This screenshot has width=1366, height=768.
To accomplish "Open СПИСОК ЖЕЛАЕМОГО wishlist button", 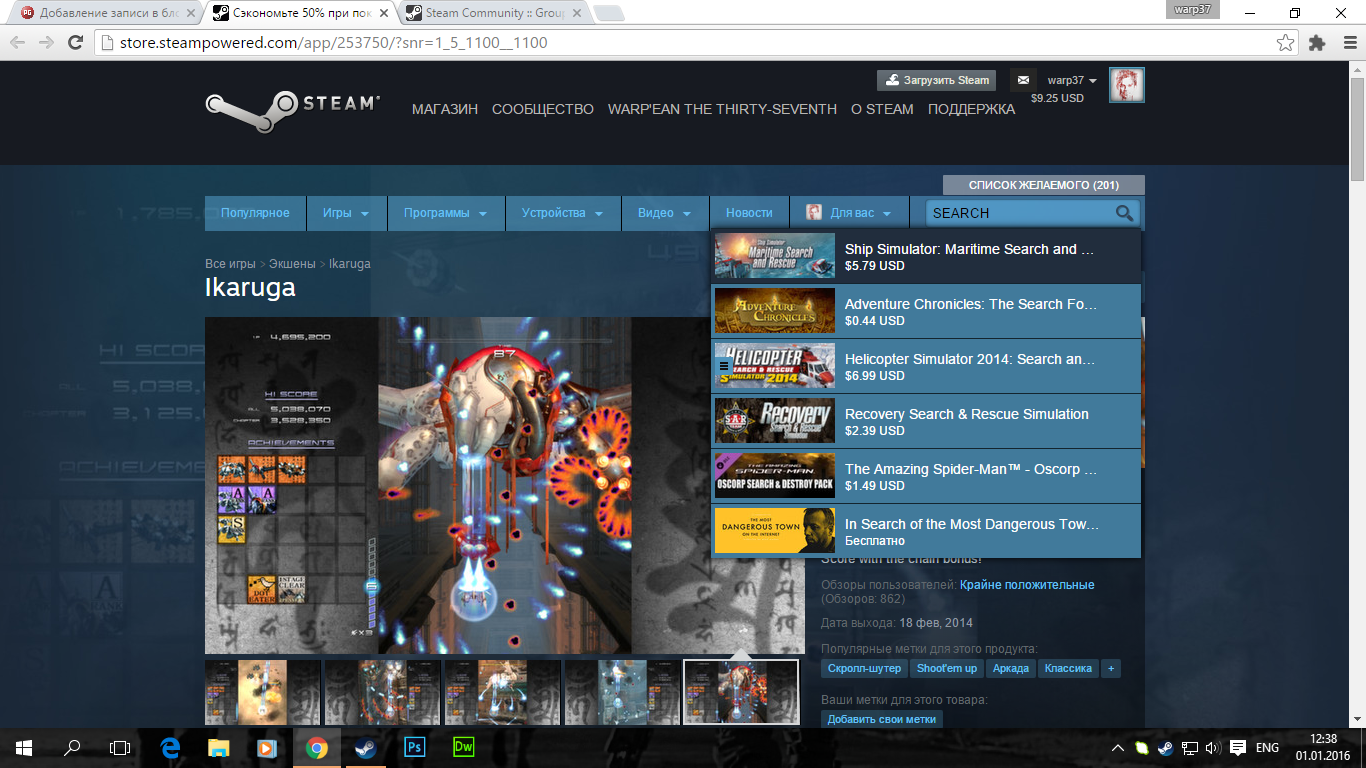I will [x=1044, y=185].
